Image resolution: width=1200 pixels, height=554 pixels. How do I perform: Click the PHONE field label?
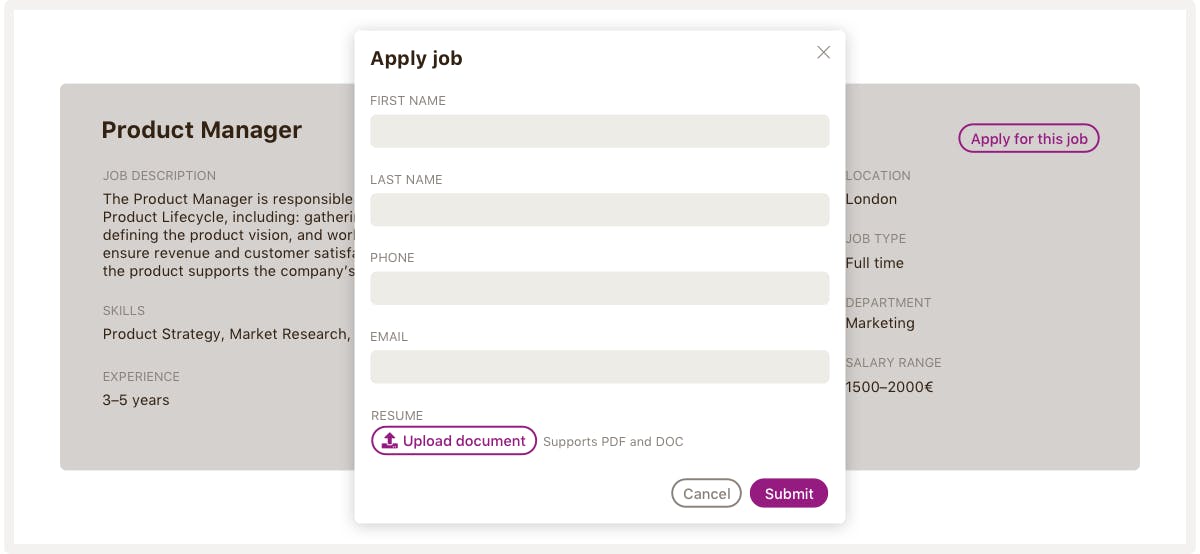click(392, 258)
